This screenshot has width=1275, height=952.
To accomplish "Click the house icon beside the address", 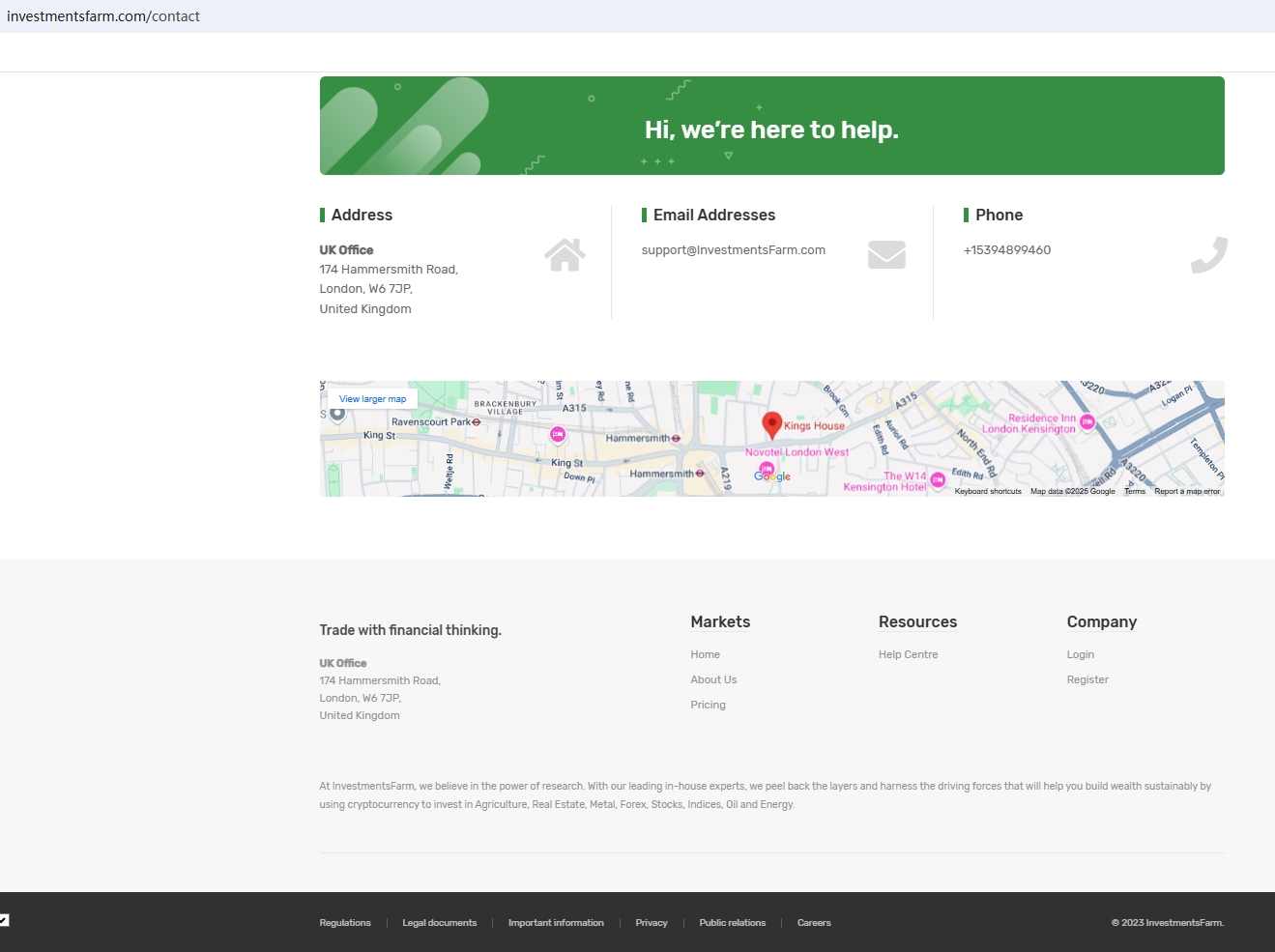I will (x=565, y=255).
